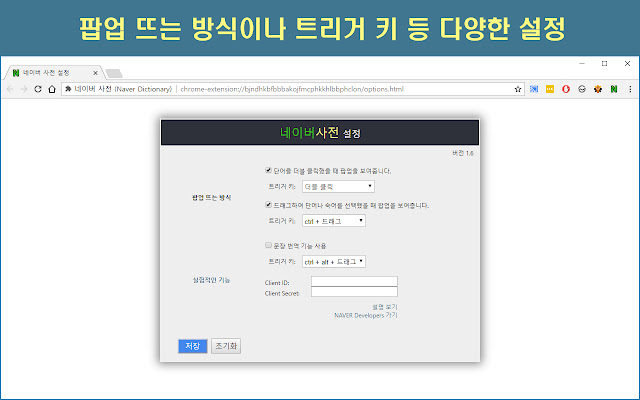Click the red Opera-style extension icon
This screenshot has width=640, height=400.
[x=566, y=89]
